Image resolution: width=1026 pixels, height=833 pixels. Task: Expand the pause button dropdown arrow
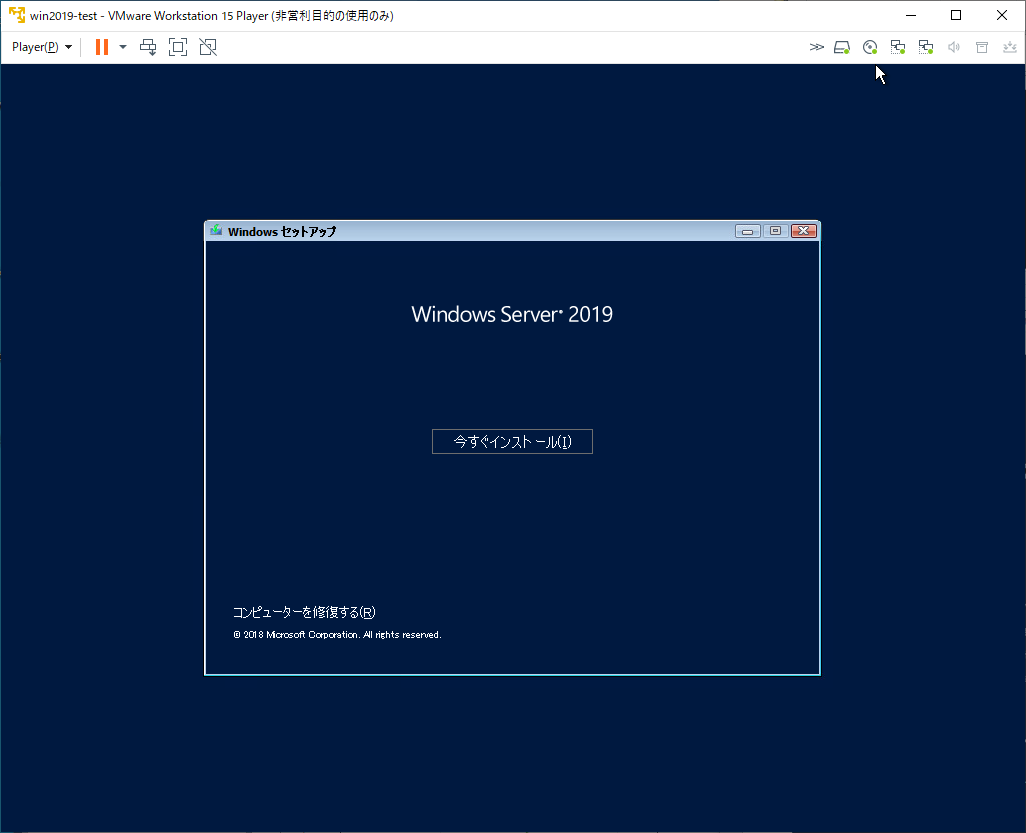coord(121,46)
